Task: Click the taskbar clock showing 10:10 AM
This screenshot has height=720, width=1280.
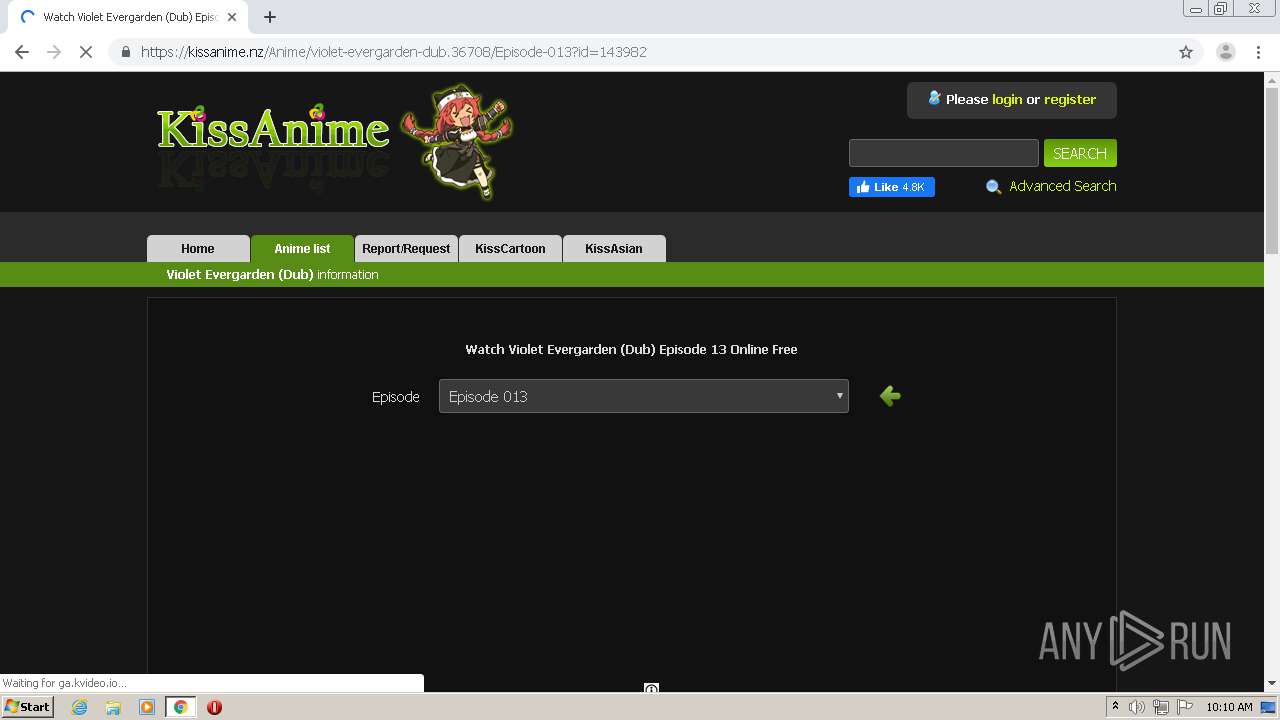Action: (1229, 707)
